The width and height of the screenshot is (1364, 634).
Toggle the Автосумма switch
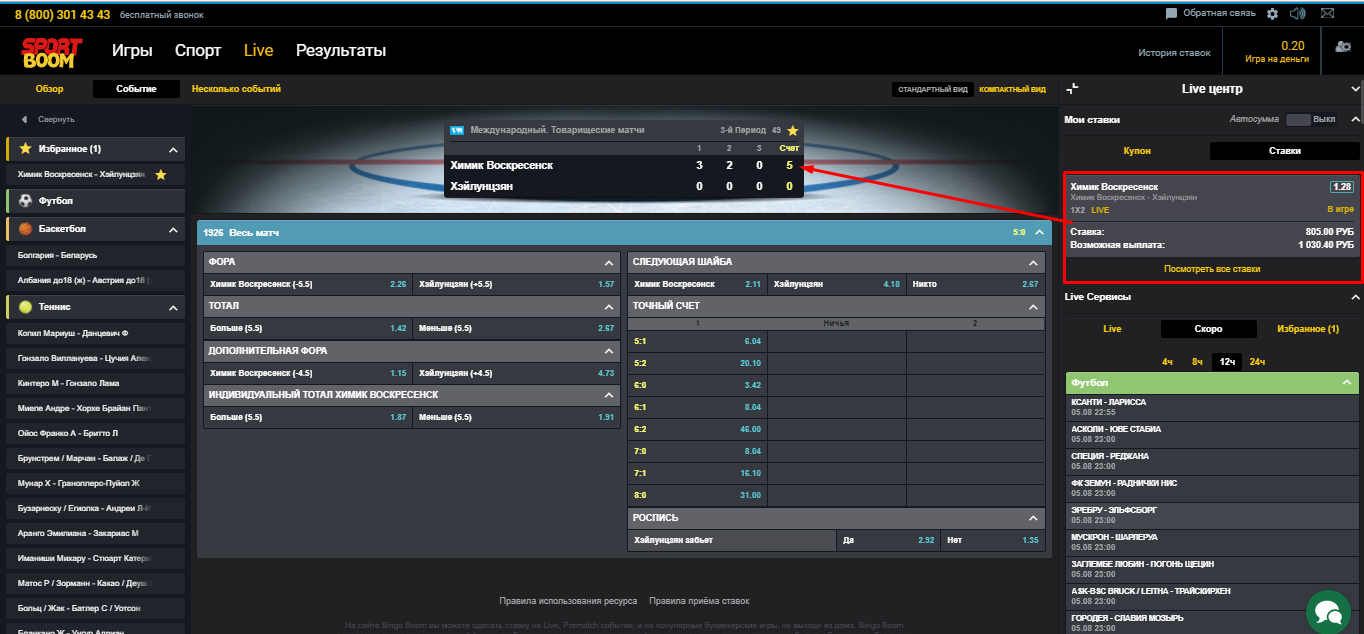[x=1297, y=119]
